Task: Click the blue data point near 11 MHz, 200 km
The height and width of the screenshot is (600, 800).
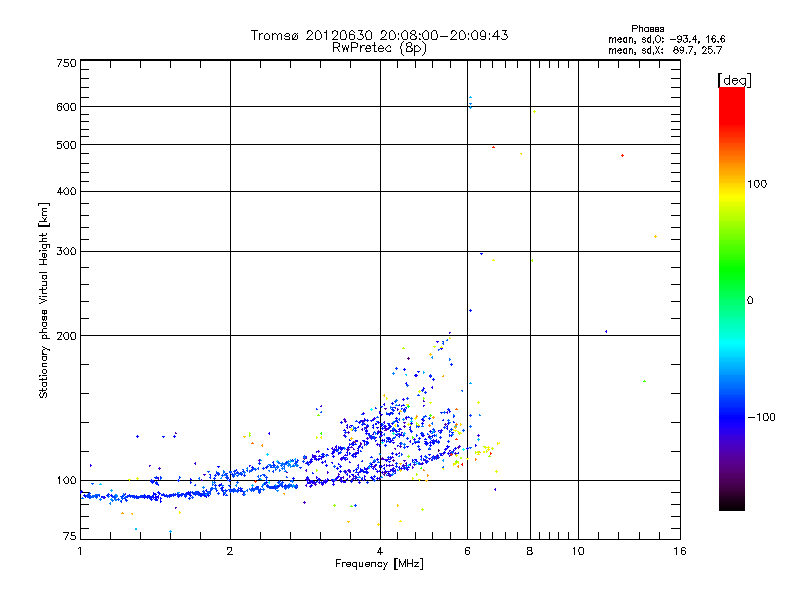Action: click(606, 332)
